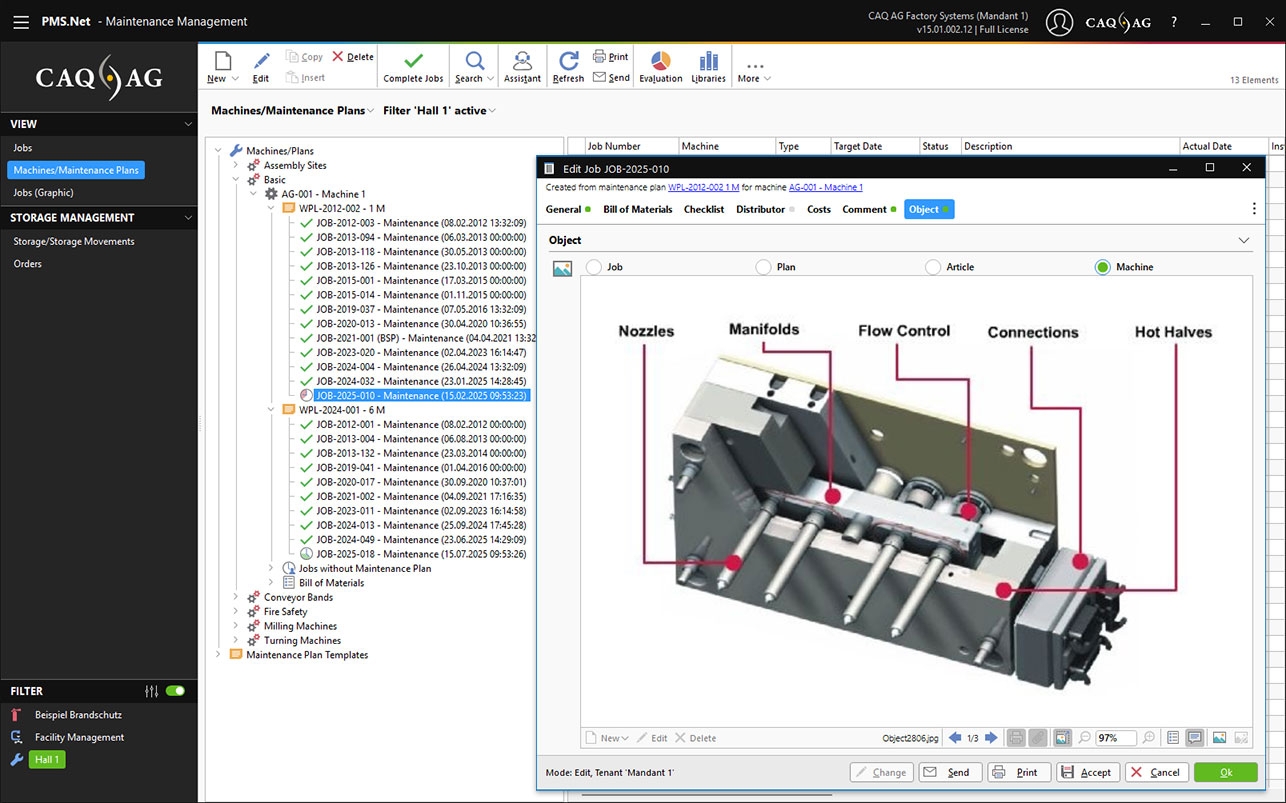
Task: Click the Refresh toolbar icon
Action: pyautogui.click(x=568, y=61)
